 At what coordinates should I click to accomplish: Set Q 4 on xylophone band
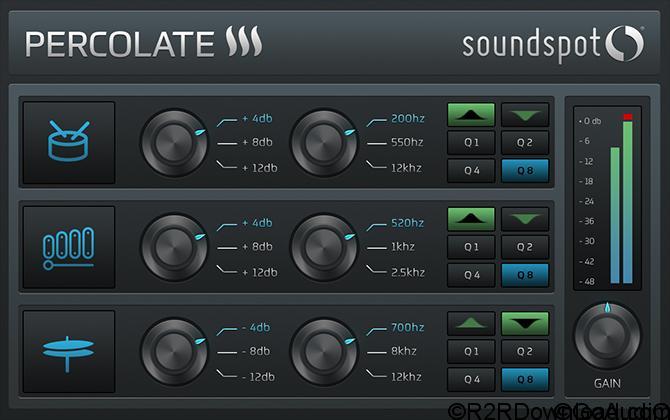pyautogui.click(x=471, y=275)
